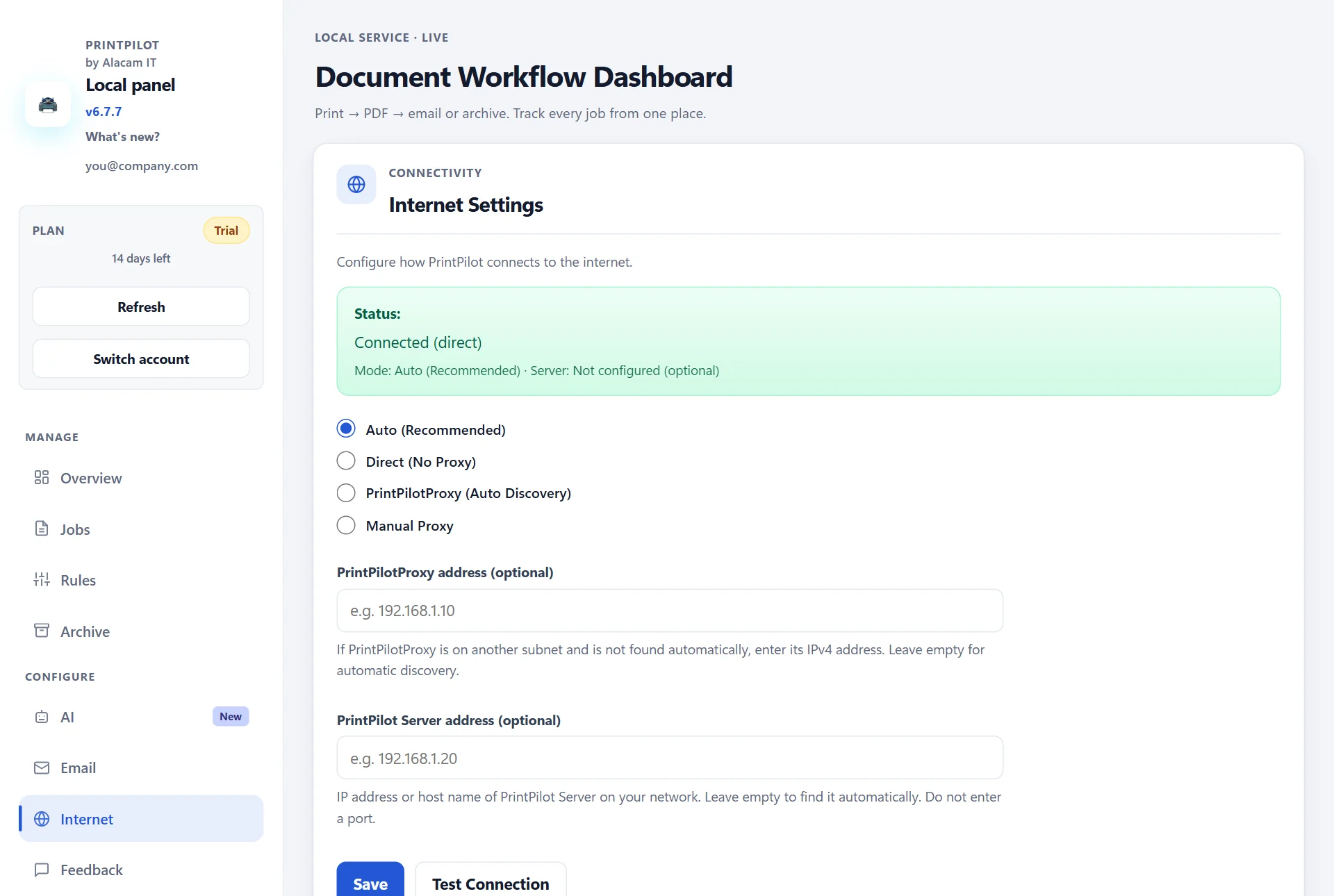
Task: Click the AI robot icon
Action: (42, 717)
